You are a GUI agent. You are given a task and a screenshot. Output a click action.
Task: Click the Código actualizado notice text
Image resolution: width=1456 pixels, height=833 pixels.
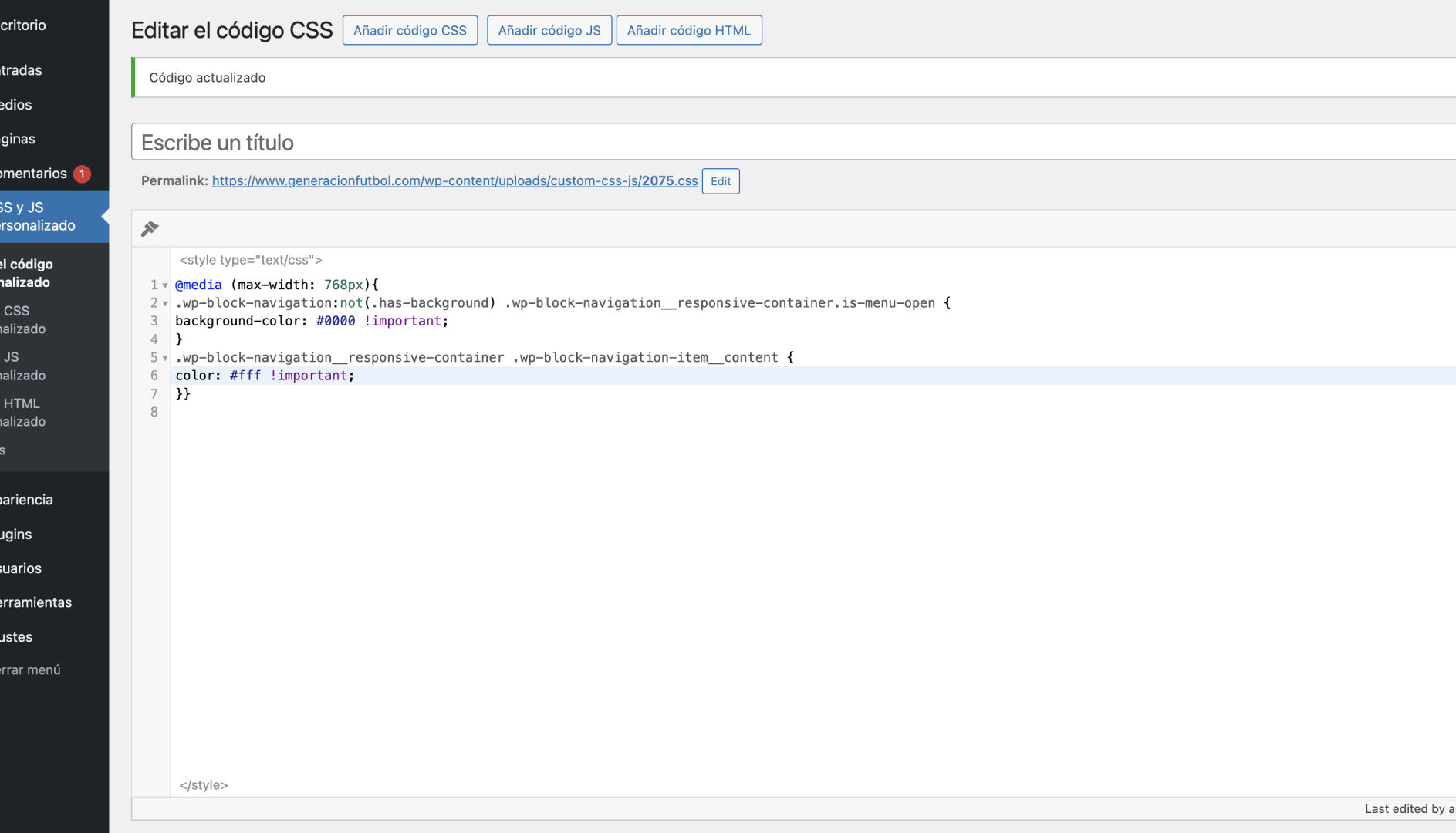[x=207, y=77]
